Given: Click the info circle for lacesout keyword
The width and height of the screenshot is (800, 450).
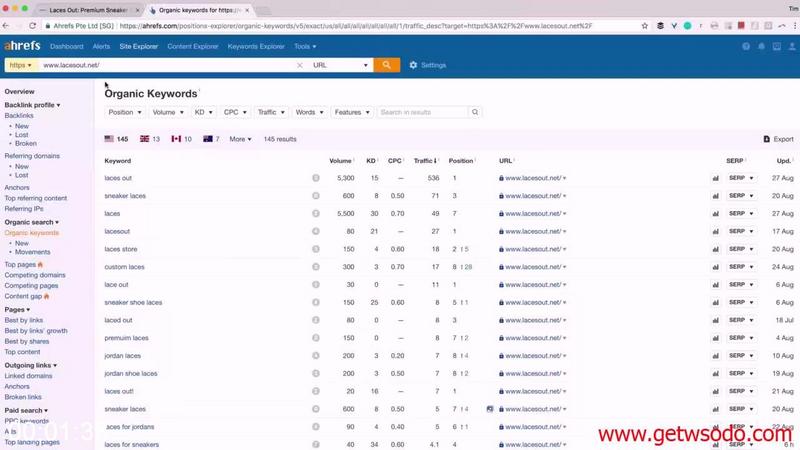Looking at the screenshot, I should tap(316, 231).
